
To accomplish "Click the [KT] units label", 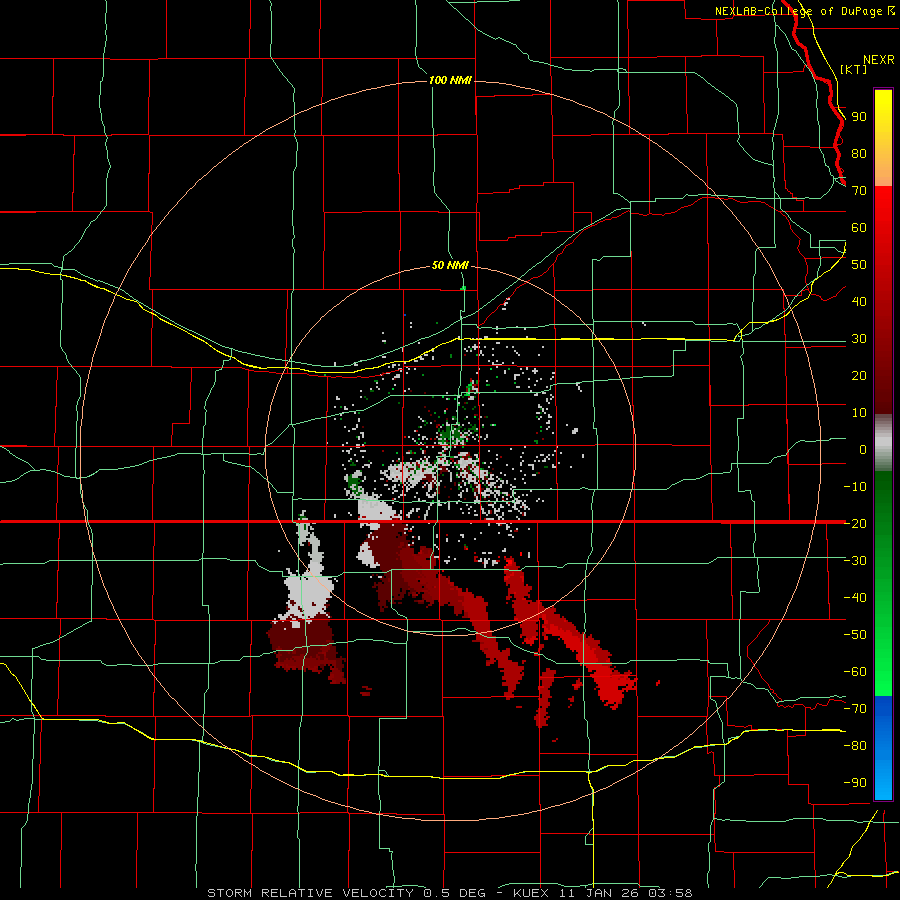I will point(853,69).
